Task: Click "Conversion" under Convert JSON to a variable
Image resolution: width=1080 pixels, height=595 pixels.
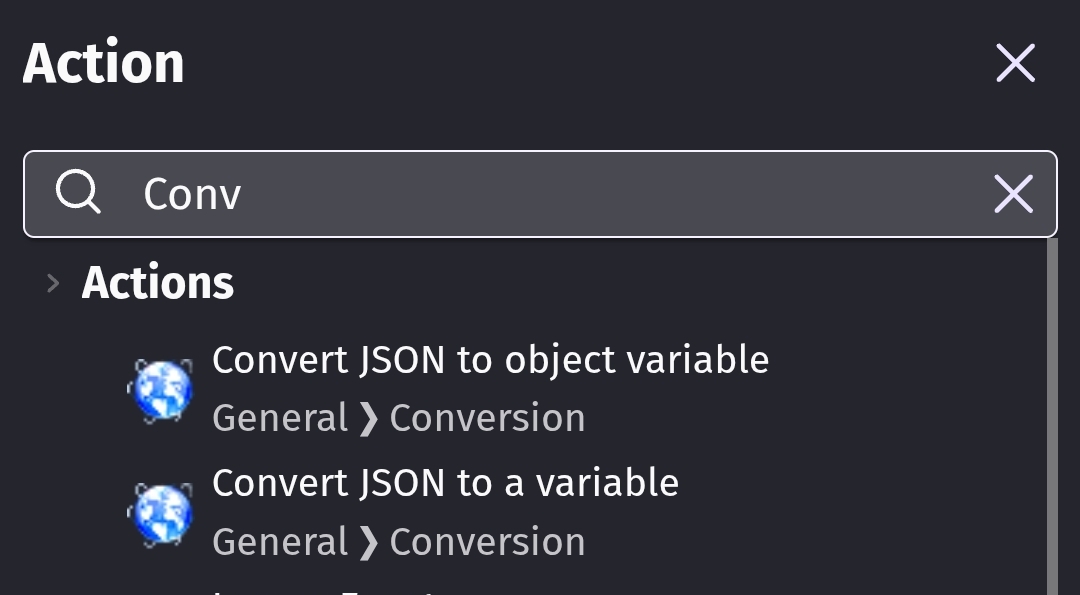Action: coord(487,542)
